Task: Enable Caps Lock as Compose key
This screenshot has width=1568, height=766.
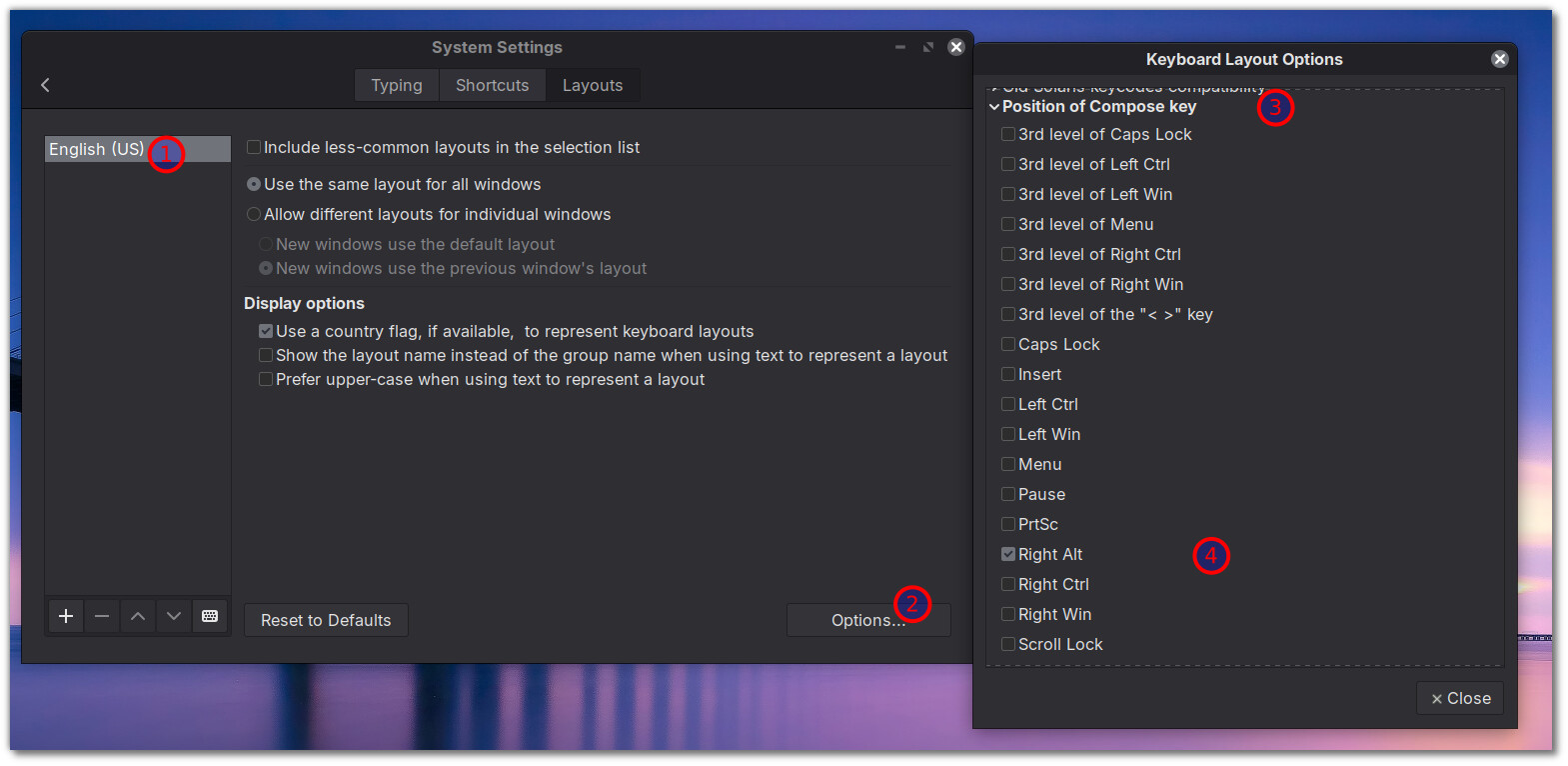Action: [x=1008, y=344]
